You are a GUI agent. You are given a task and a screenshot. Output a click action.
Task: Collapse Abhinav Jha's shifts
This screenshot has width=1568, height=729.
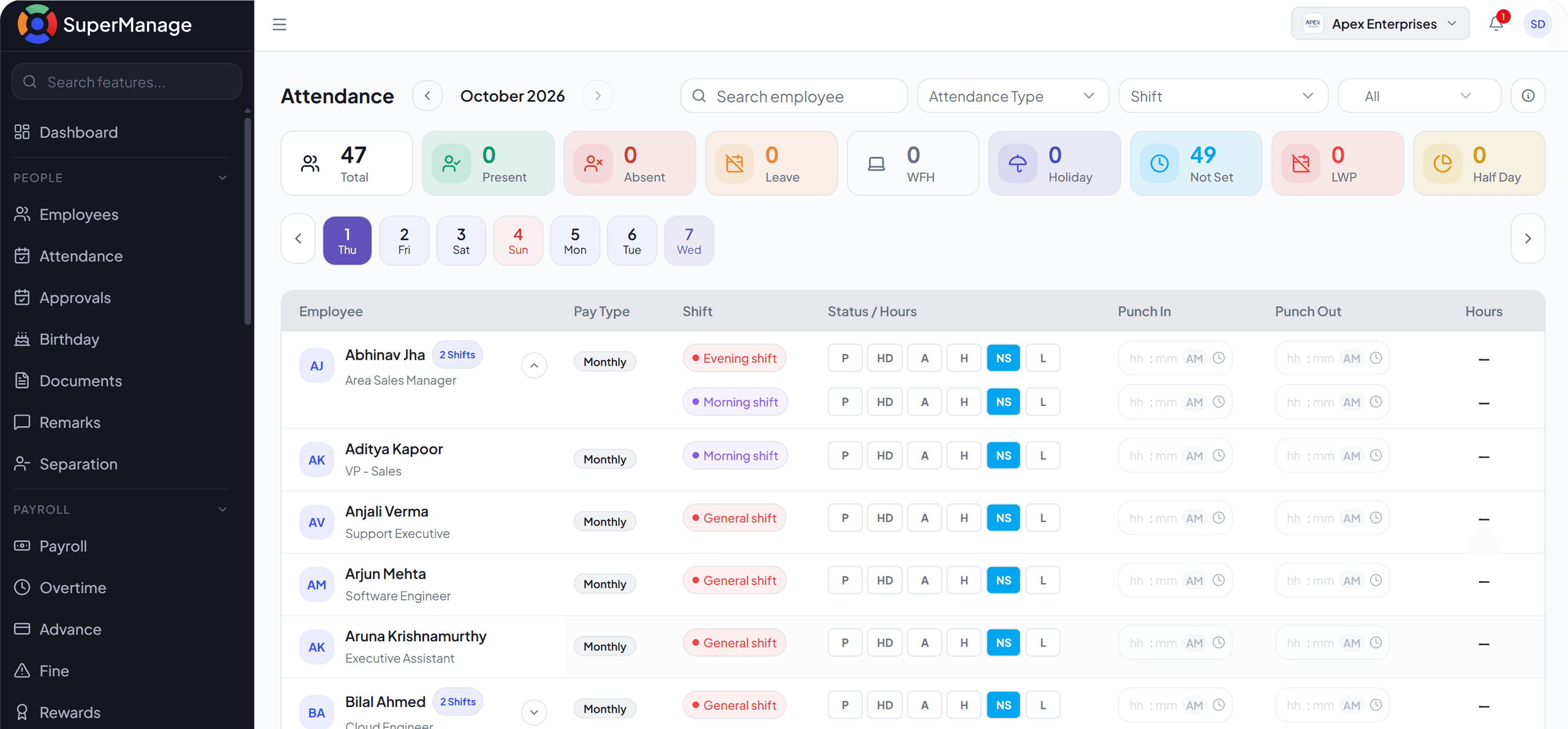pos(534,365)
